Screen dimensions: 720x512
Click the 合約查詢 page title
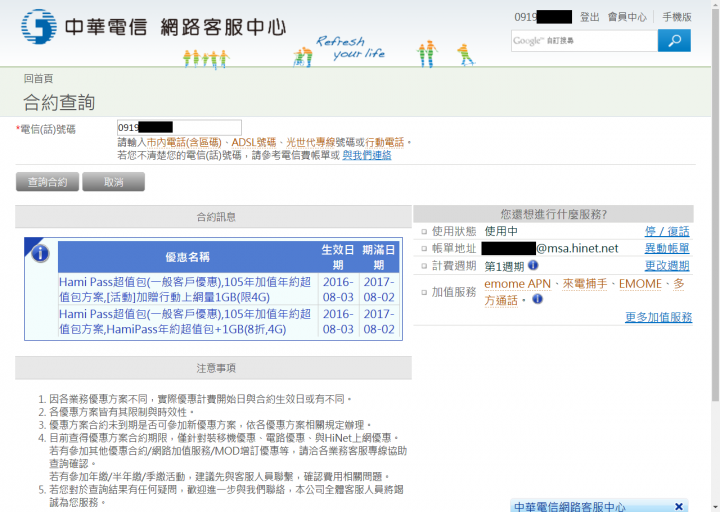point(59,102)
